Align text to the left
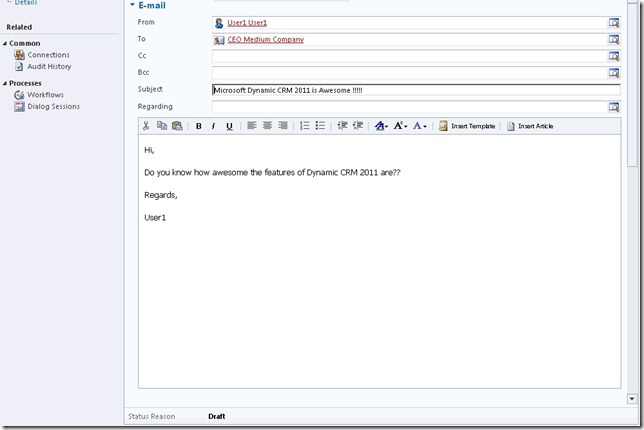The height and width of the screenshot is (430, 644). pos(252,126)
